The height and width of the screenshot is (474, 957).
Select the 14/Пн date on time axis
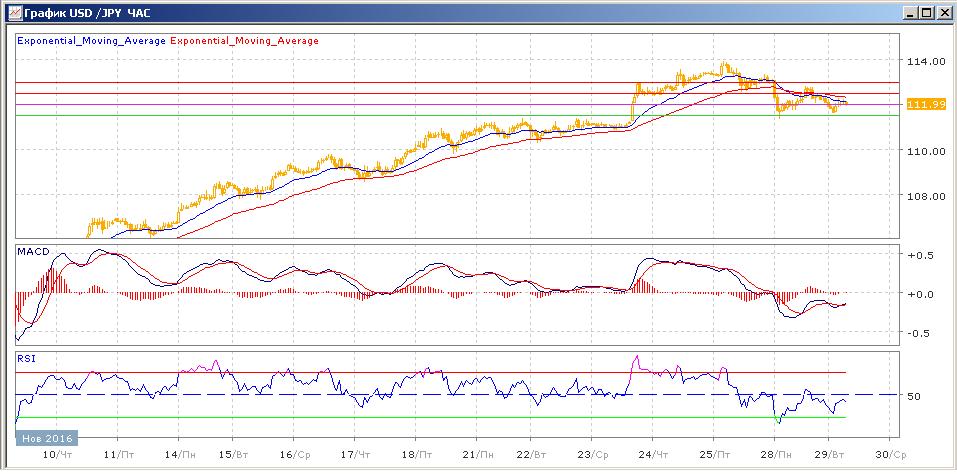click(x=181, y=455)
